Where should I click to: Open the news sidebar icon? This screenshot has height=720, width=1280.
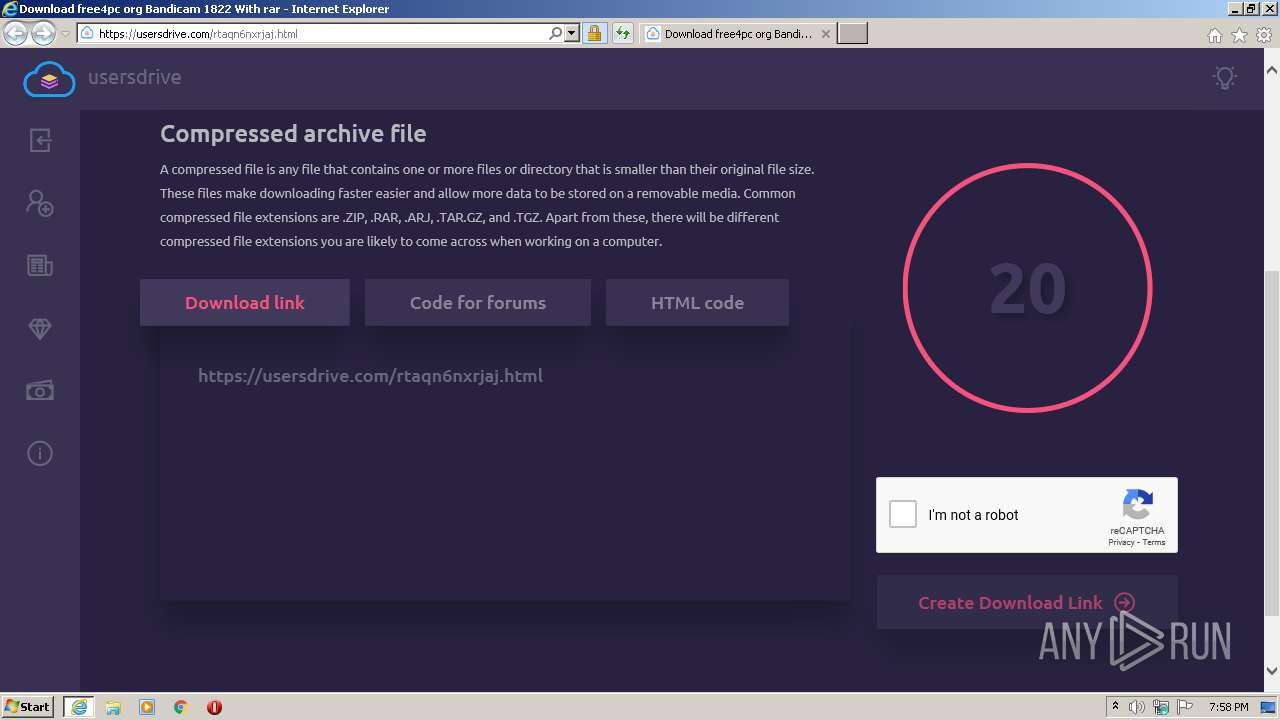[40, 265]
